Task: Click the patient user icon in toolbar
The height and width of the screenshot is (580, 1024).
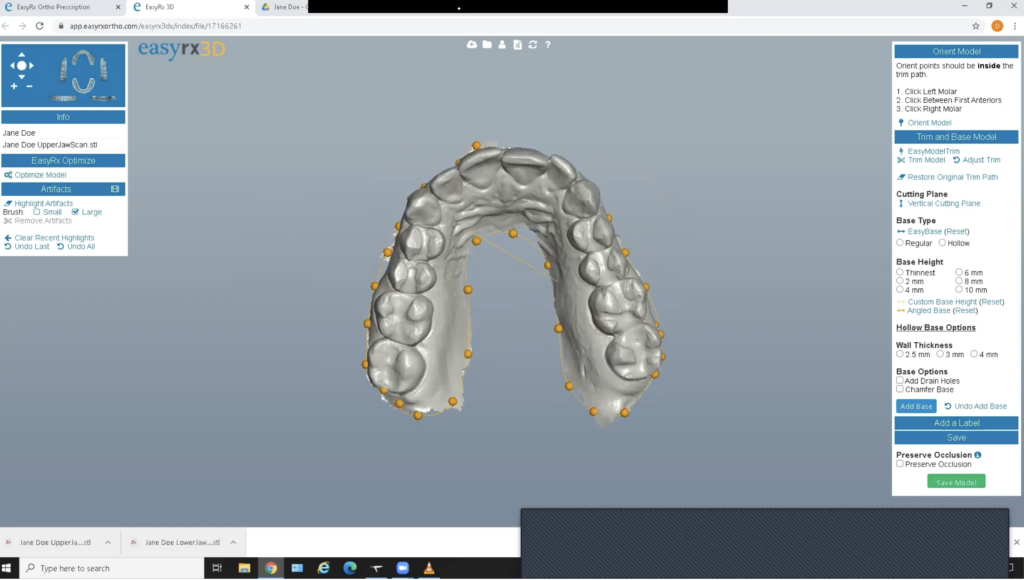Action: pyautogui.click(x=502, y=44)
